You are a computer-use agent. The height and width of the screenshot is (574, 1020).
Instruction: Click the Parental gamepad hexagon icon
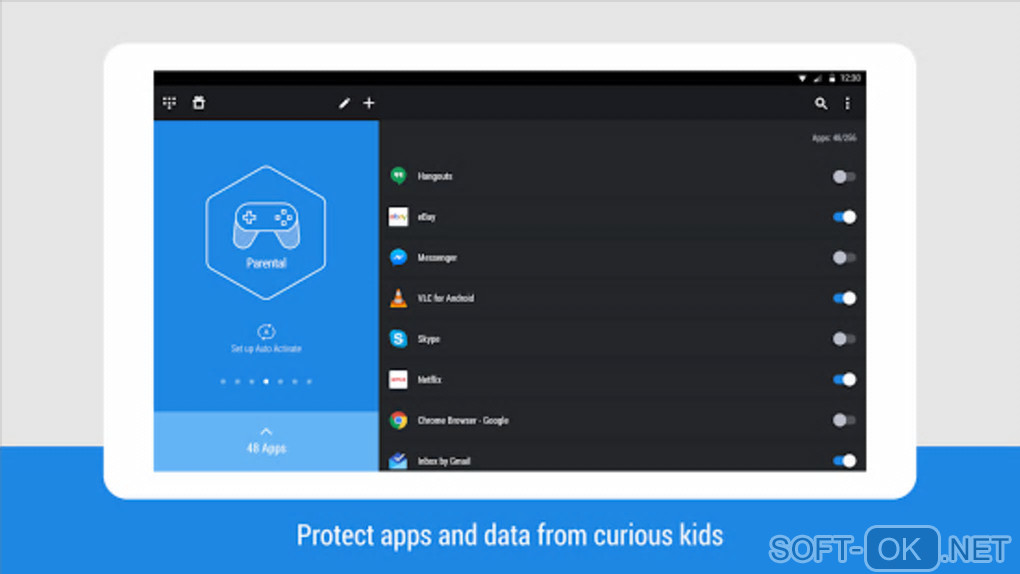tap(266, 233)
